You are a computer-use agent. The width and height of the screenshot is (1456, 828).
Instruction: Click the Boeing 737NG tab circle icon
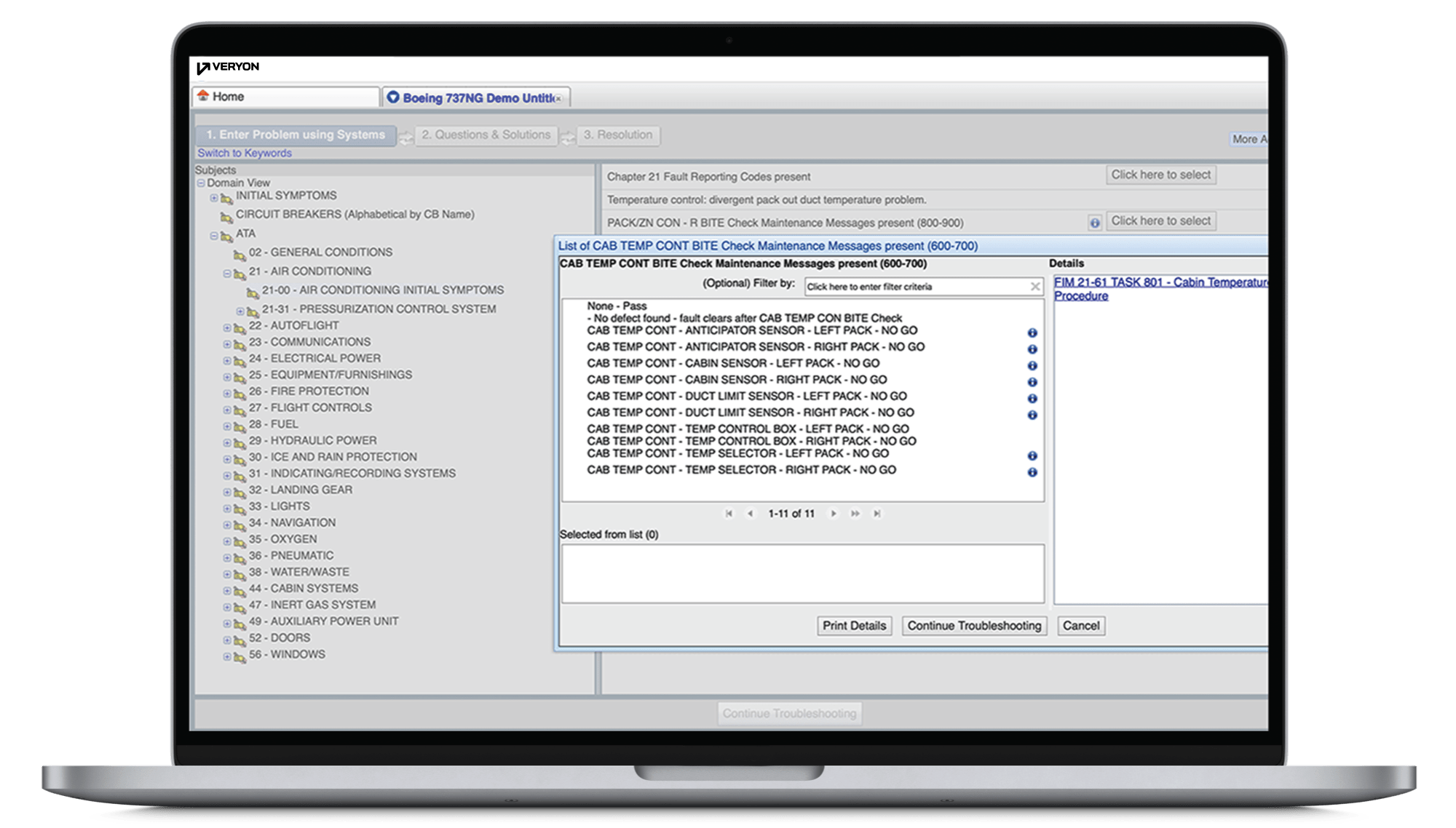coord(393,97)
